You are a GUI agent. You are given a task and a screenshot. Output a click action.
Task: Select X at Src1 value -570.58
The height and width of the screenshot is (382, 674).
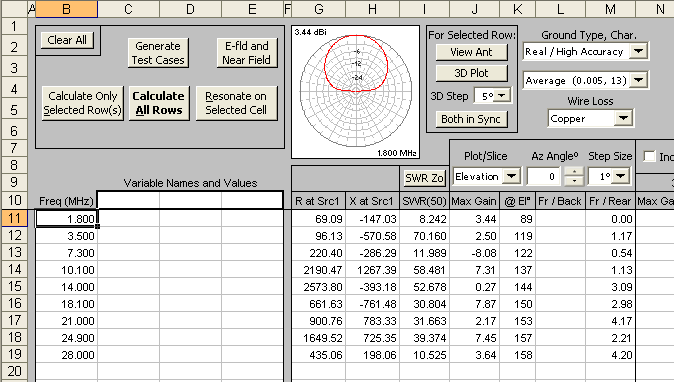click(372, 235)
